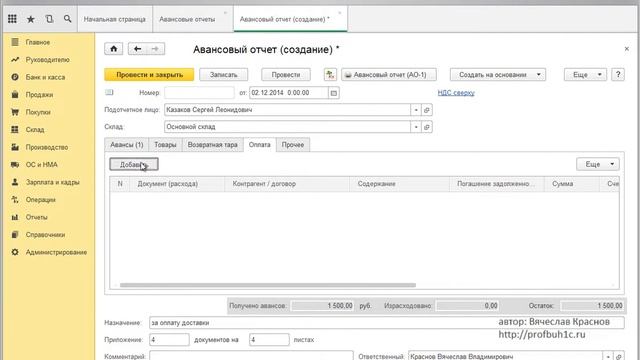Open help with question mark button
The width and height of the screenshot is (640, 360).
pos(618,75)
